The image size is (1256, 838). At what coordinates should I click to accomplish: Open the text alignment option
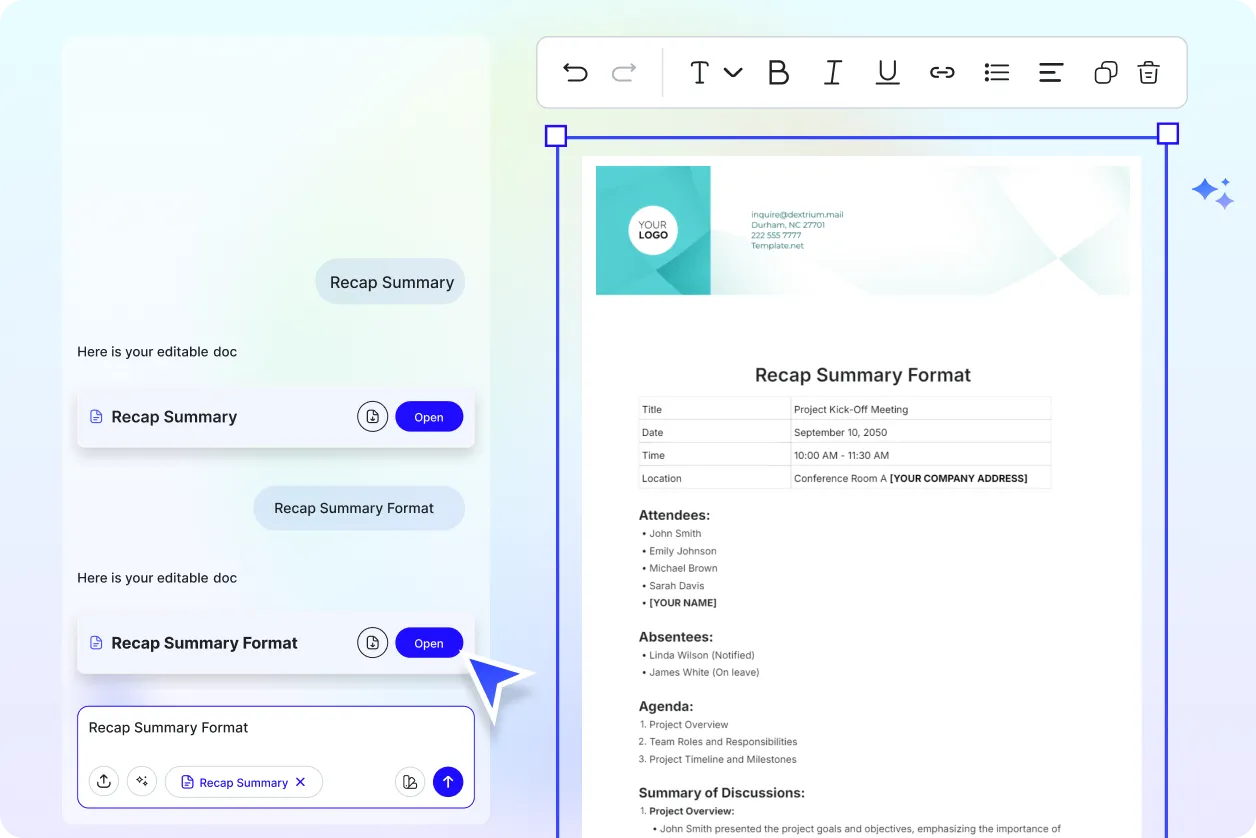pos(1051,72)
